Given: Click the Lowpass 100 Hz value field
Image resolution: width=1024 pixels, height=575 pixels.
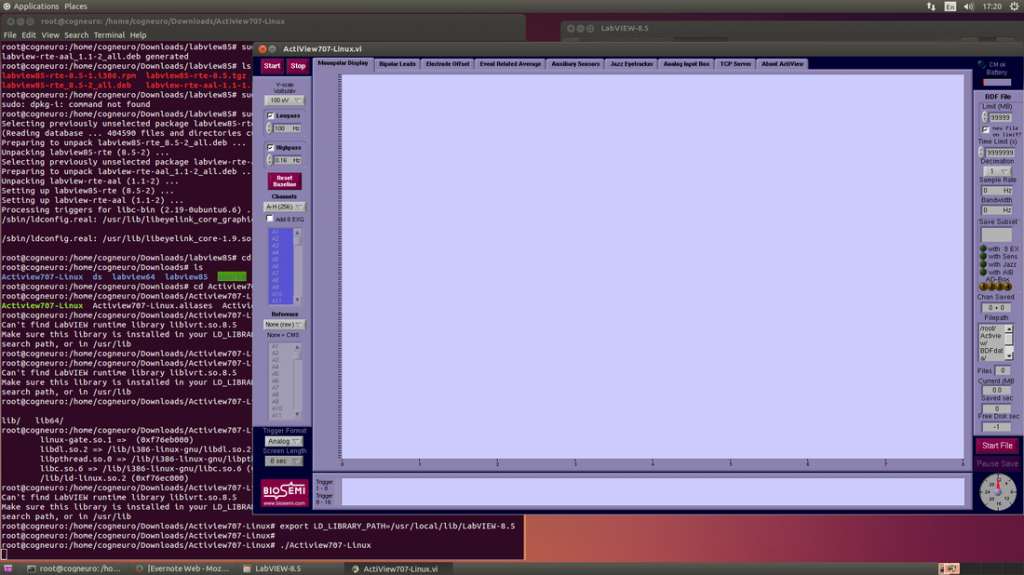Looking at the screenshot, I should click(x=287, y=128).
